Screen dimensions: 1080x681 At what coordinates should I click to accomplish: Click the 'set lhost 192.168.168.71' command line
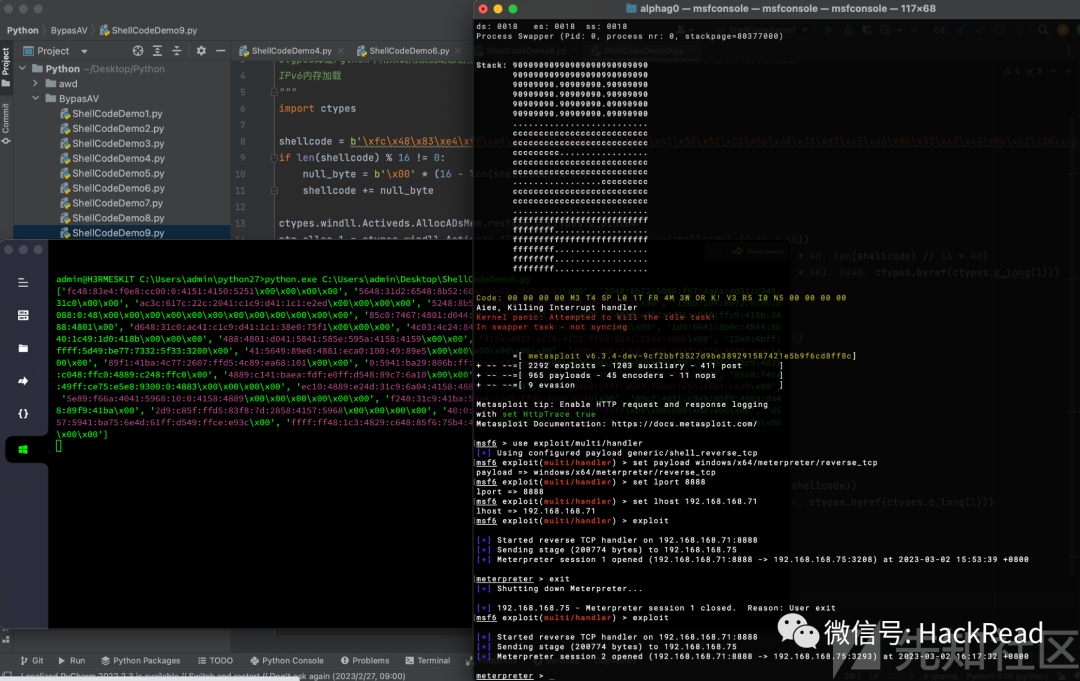[x=616, y=501]
